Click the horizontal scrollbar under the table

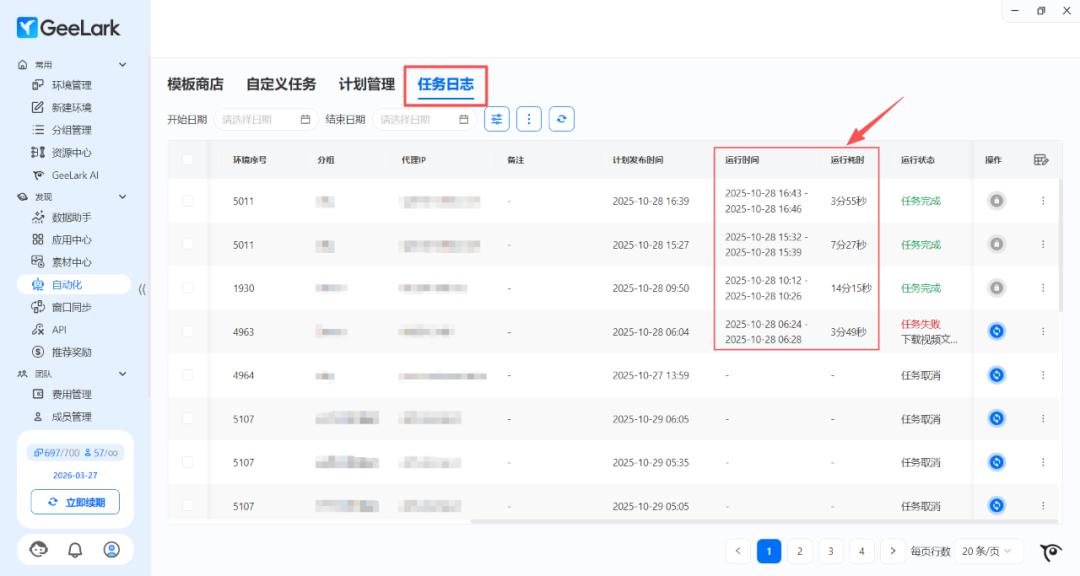click(765, 522)
